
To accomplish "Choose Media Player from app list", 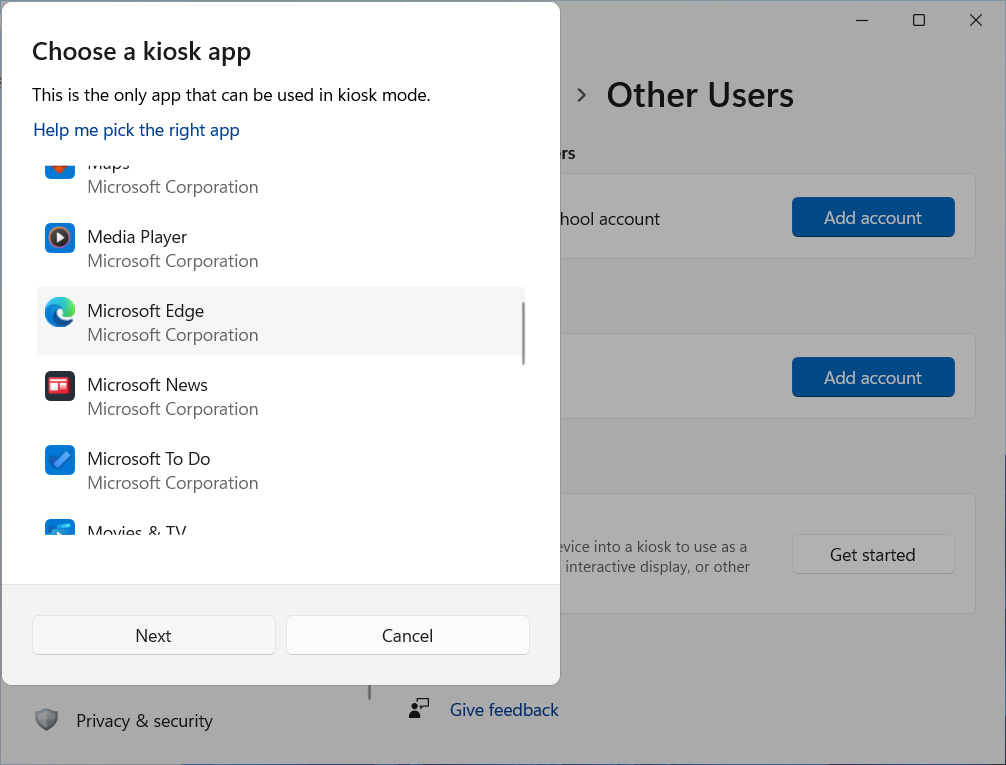I will click(x=280, y=248).
